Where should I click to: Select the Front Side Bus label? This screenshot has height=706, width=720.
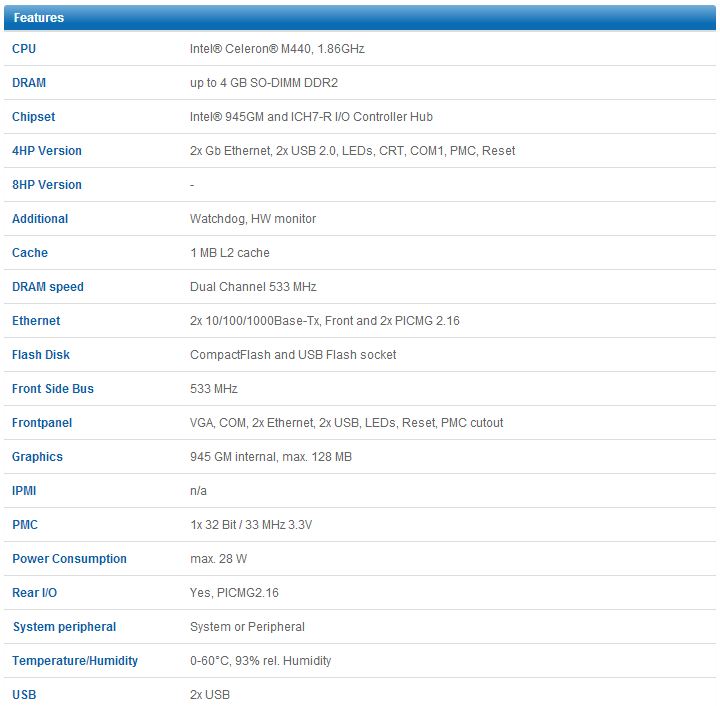53,388
